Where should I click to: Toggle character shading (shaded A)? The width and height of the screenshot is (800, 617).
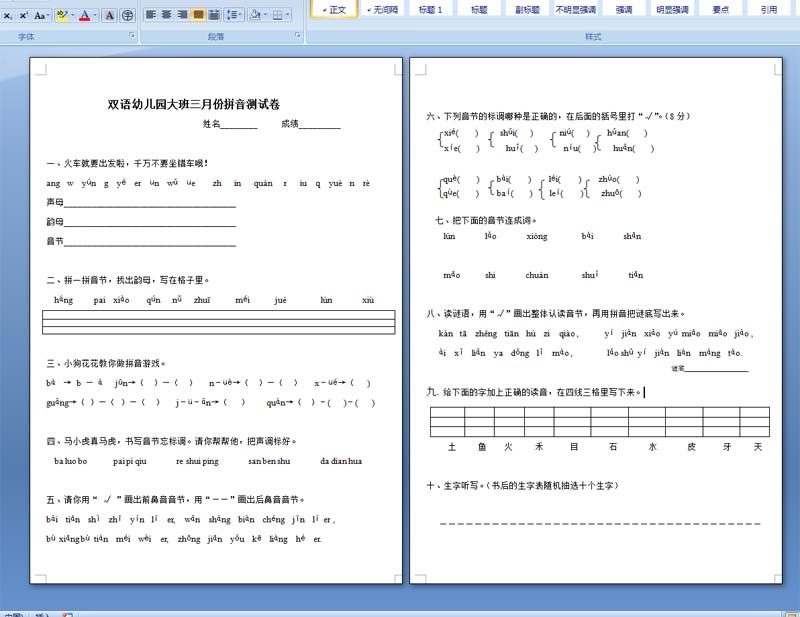coord(109,16)
